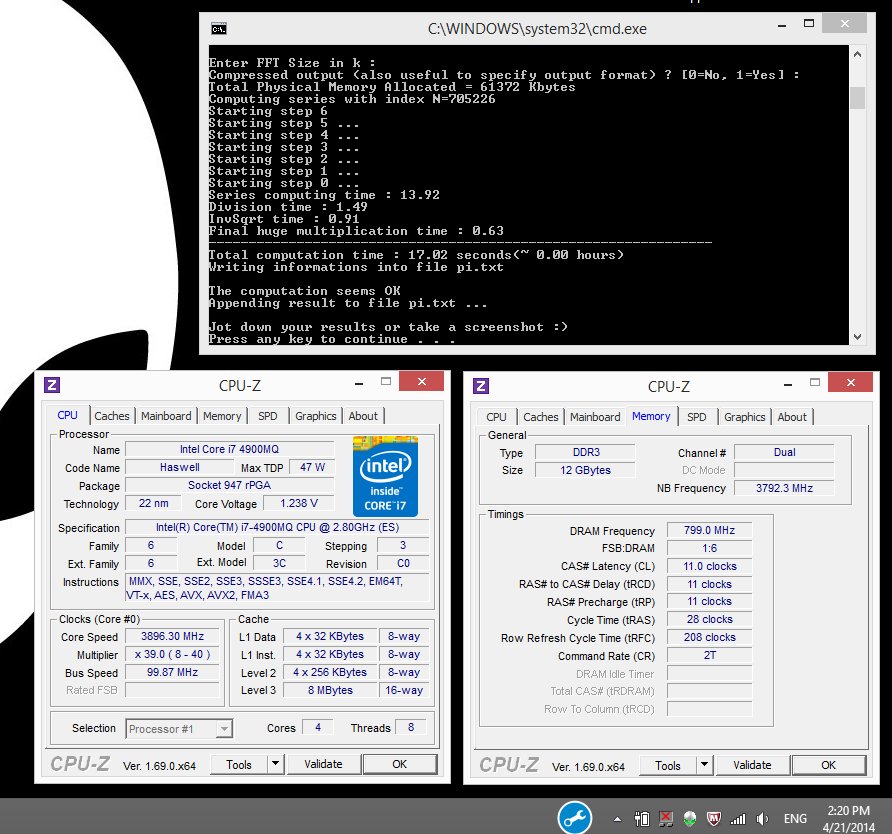The width and height of the screenshot is (892, 834).
Task: Open the wrench tool taskbar icon
Action: click(575, 818)
